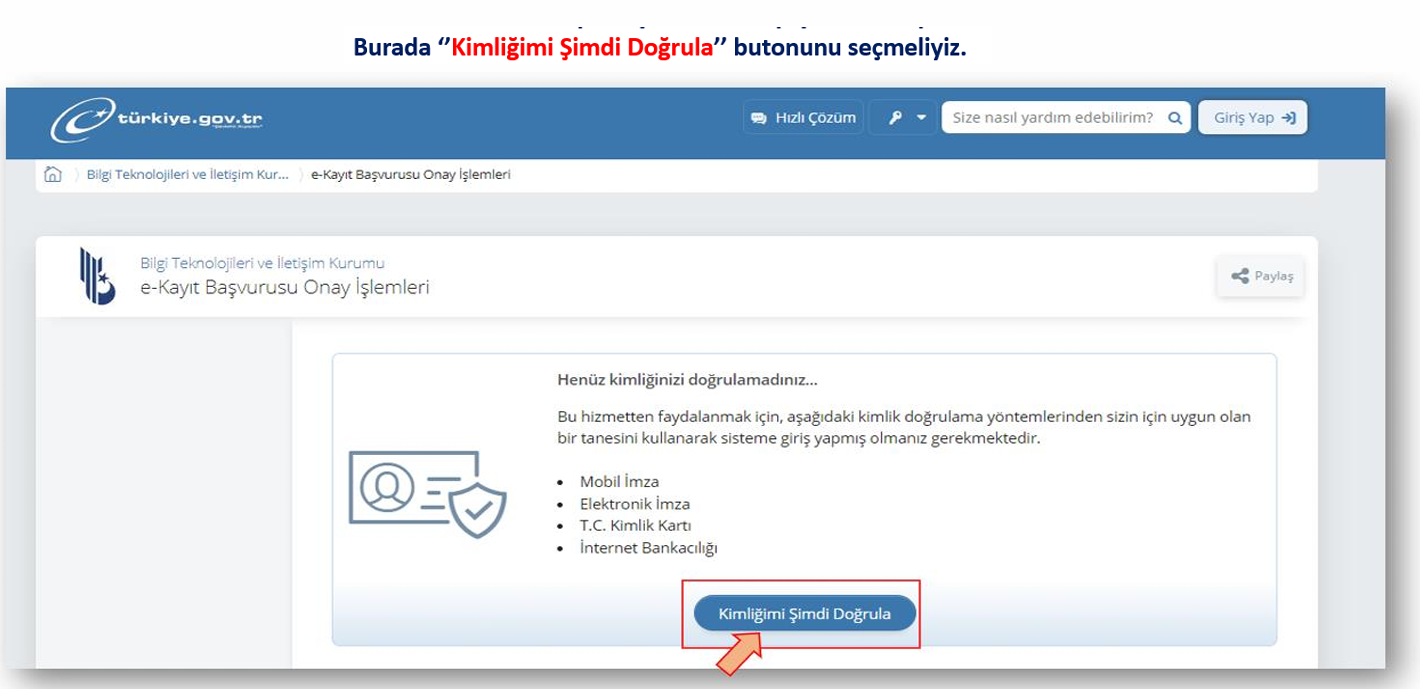This screenshot has width=1420, height=689.
Task: Open the Hızlı Çözüm quick help
Action: pos(803,118)
